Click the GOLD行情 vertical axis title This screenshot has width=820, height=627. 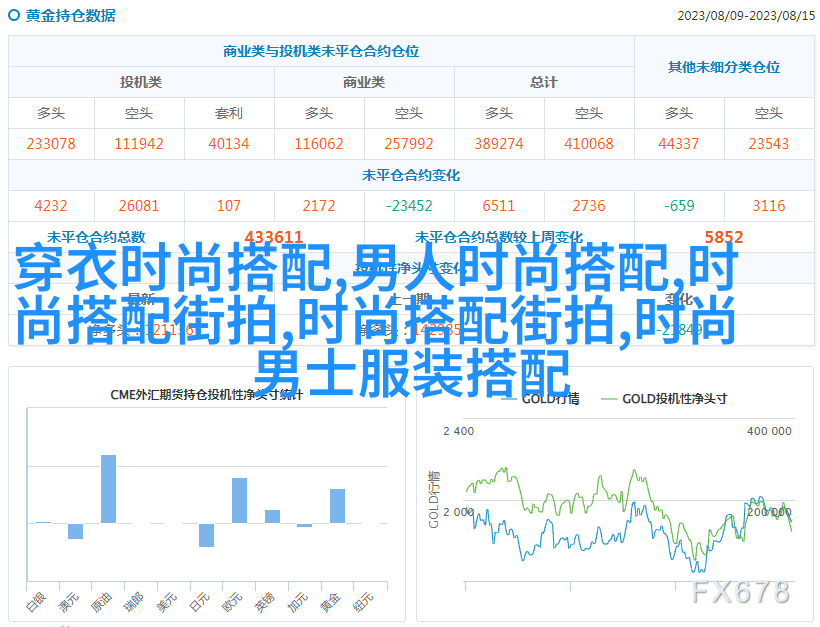[434, 499]
